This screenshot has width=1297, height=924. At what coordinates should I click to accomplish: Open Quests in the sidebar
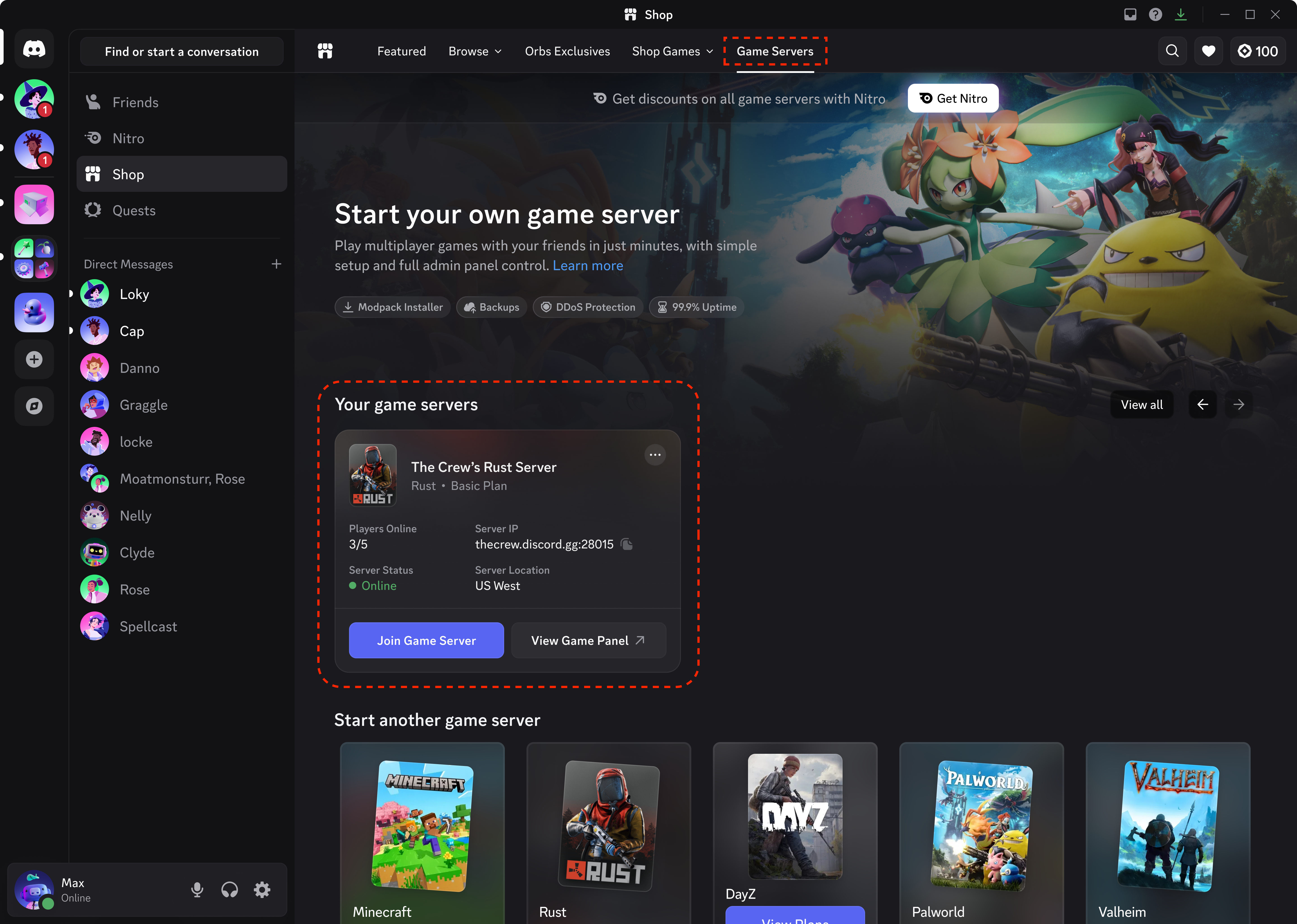tap(181, 211)
